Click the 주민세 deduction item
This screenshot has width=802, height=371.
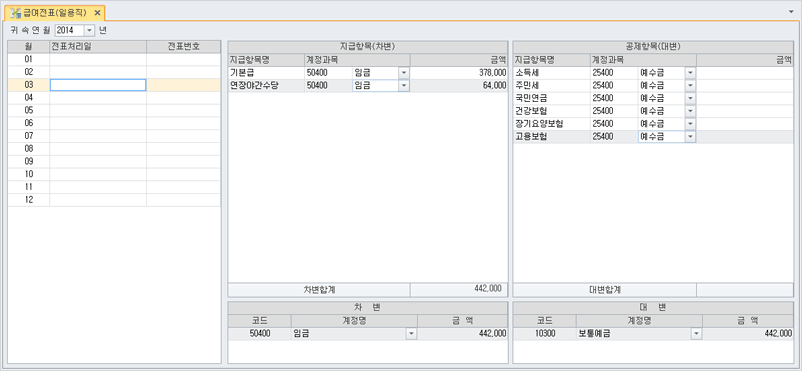tap(551, 85)
